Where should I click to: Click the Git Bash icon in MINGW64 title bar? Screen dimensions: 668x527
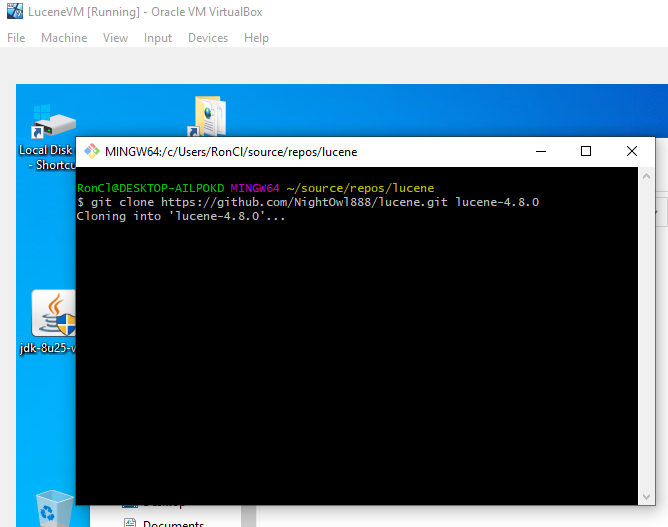92,152
